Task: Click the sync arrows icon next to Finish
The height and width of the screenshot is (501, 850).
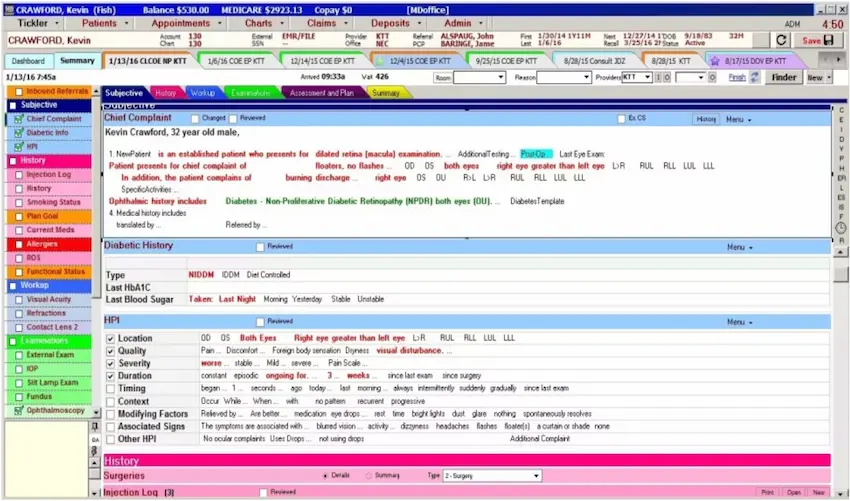Action: [754, 77]
